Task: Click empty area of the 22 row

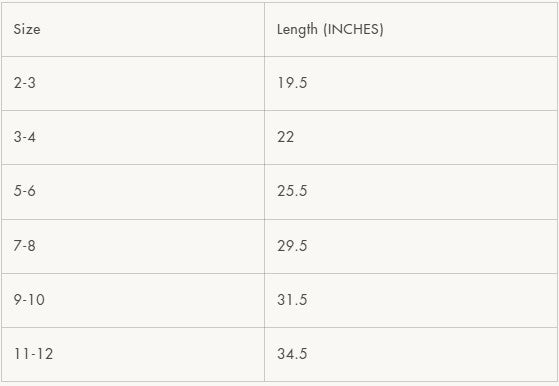Action: coord(428,138)
